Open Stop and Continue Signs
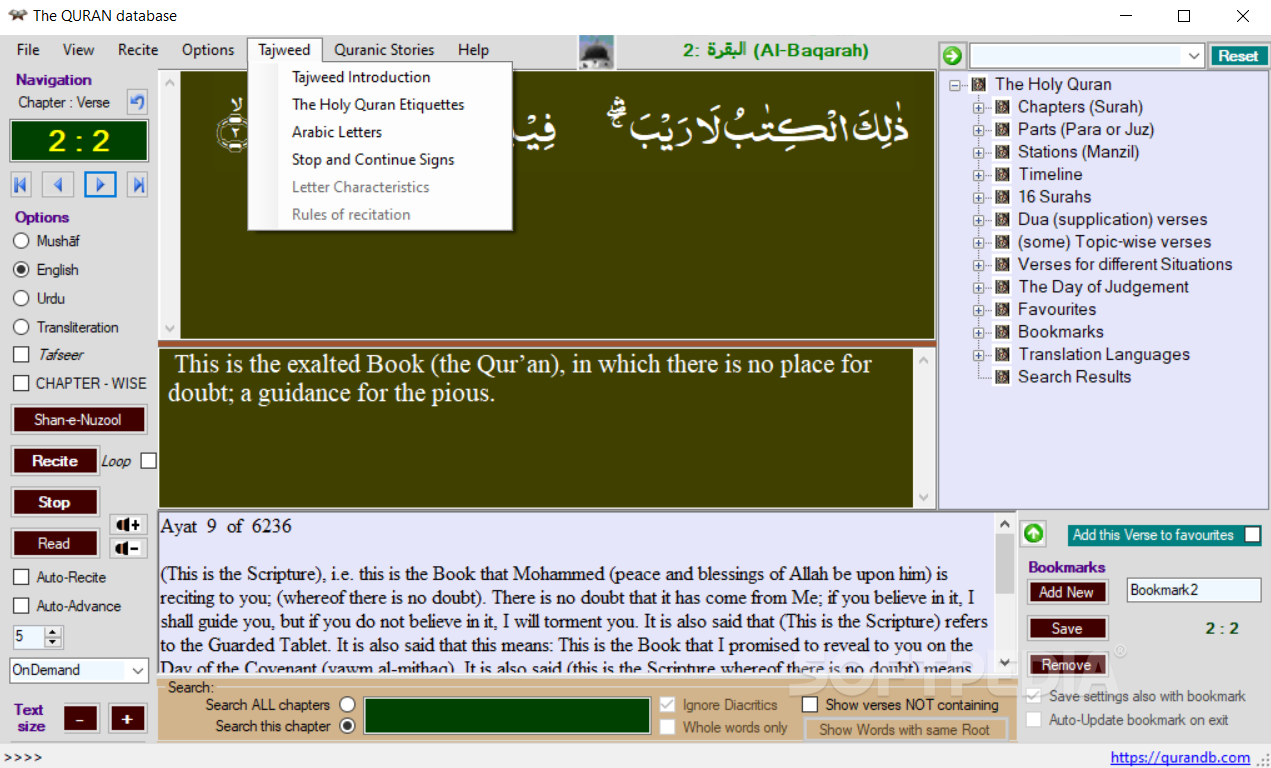The image size is (1271, 768). 373,160
